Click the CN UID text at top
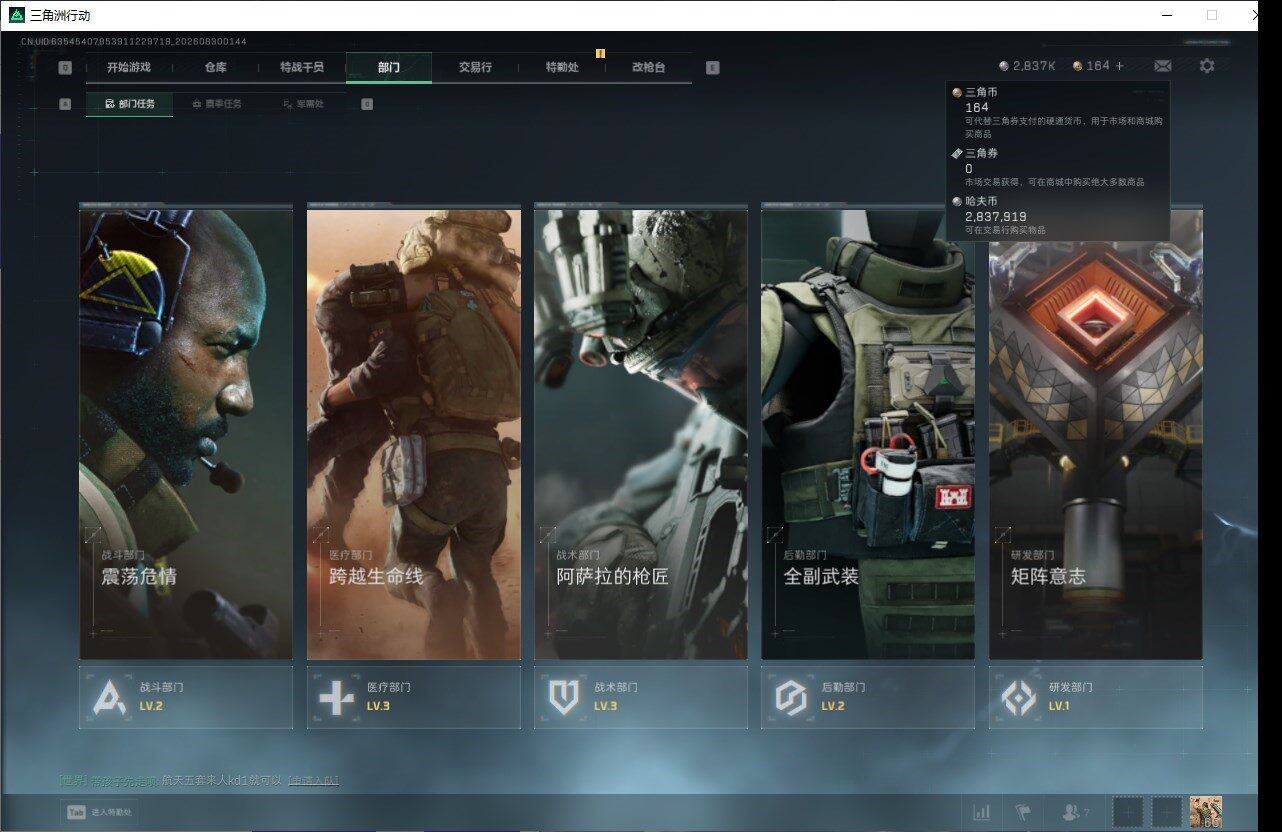1282x832 pixels. click(134, 41)
